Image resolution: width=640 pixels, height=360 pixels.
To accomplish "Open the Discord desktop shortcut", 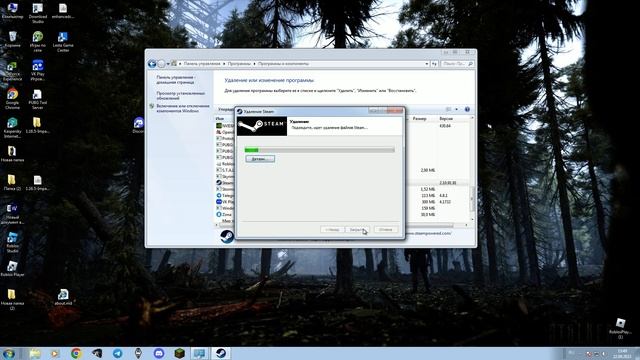I will [x=139, y=125].
